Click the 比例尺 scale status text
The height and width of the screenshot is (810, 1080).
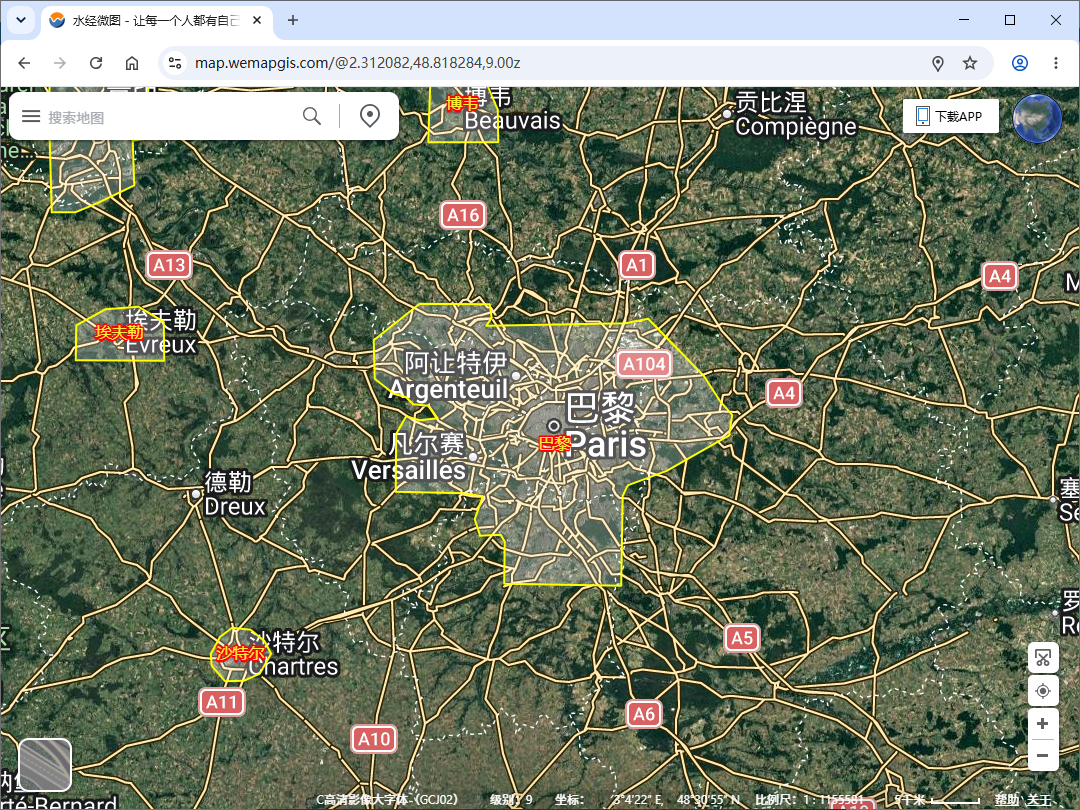click(x=809, y=800)
